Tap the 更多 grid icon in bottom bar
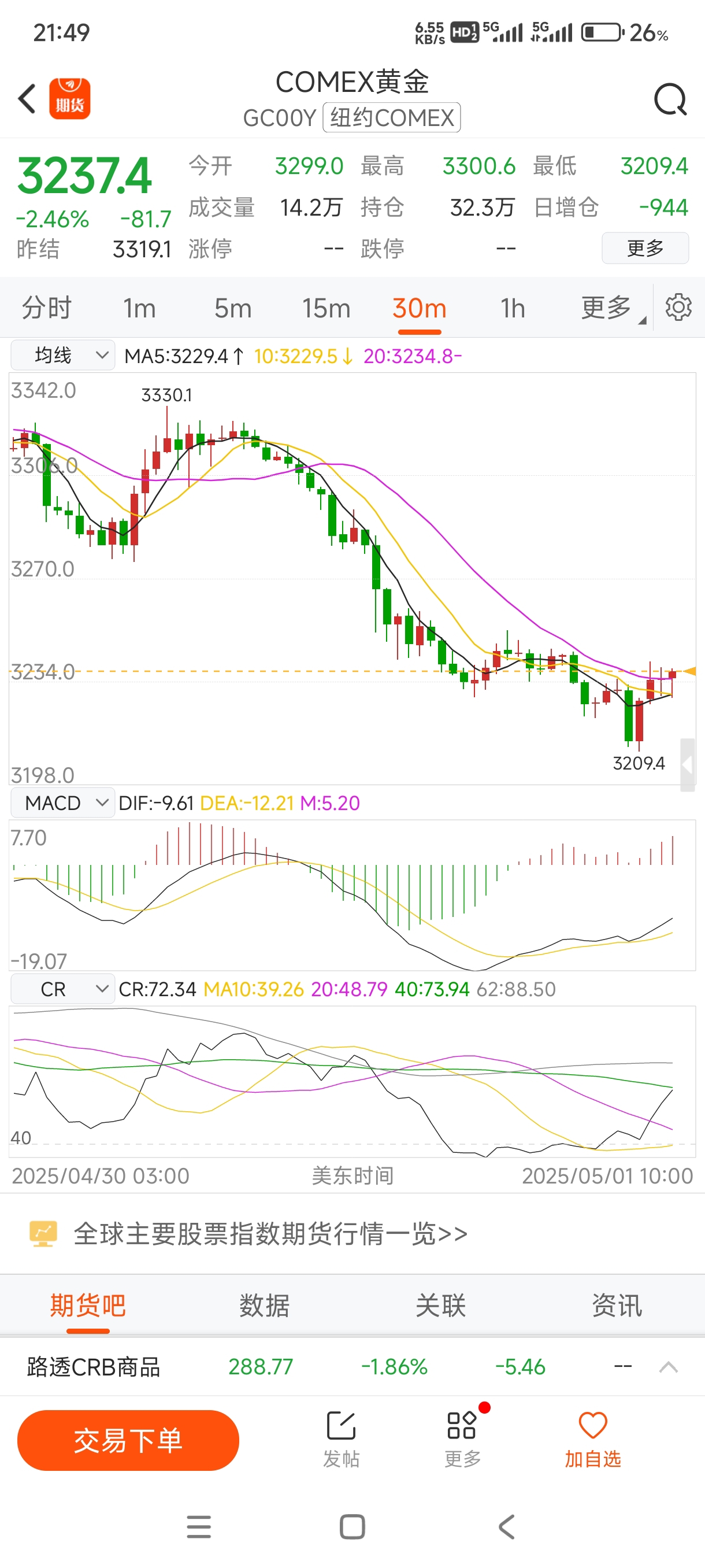 [462, 1426]
